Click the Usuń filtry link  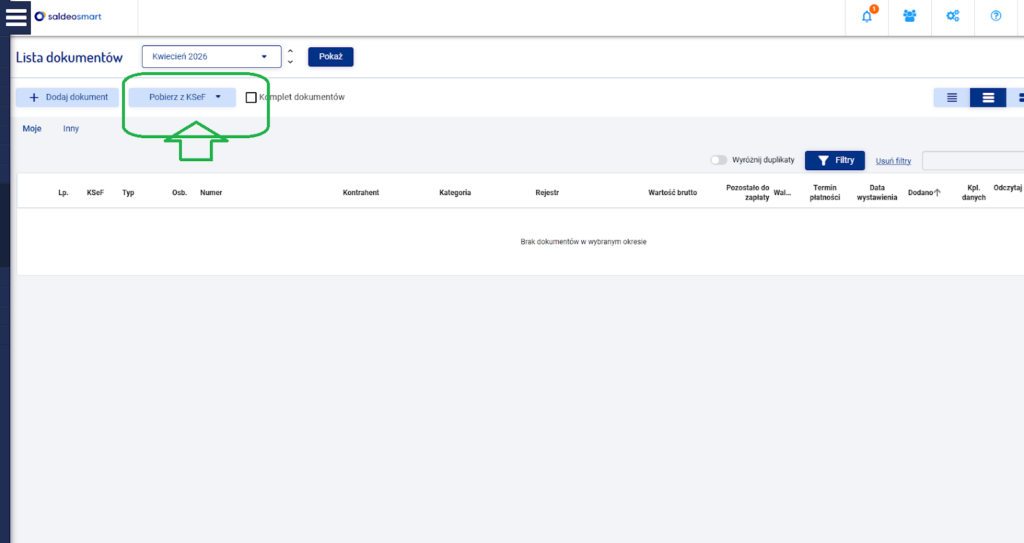point(893,160)
